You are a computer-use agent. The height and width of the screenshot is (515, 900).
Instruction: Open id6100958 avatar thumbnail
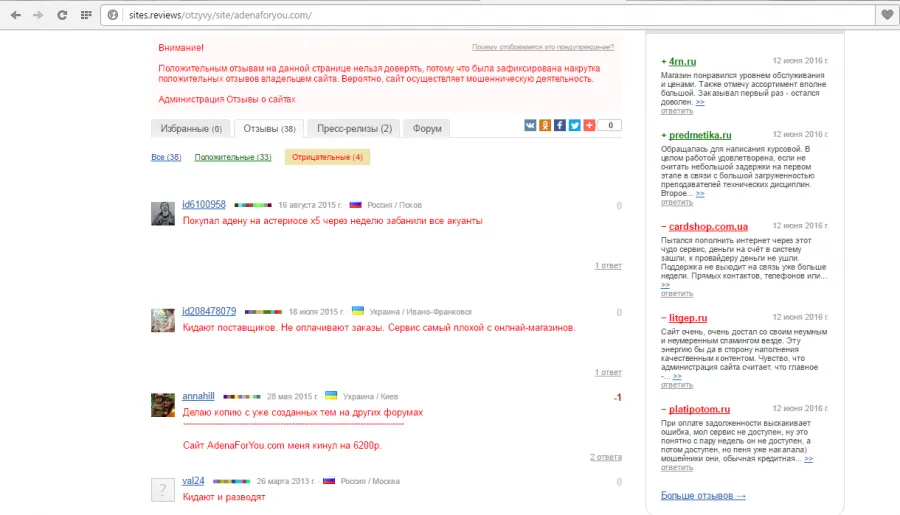point(163,214)
